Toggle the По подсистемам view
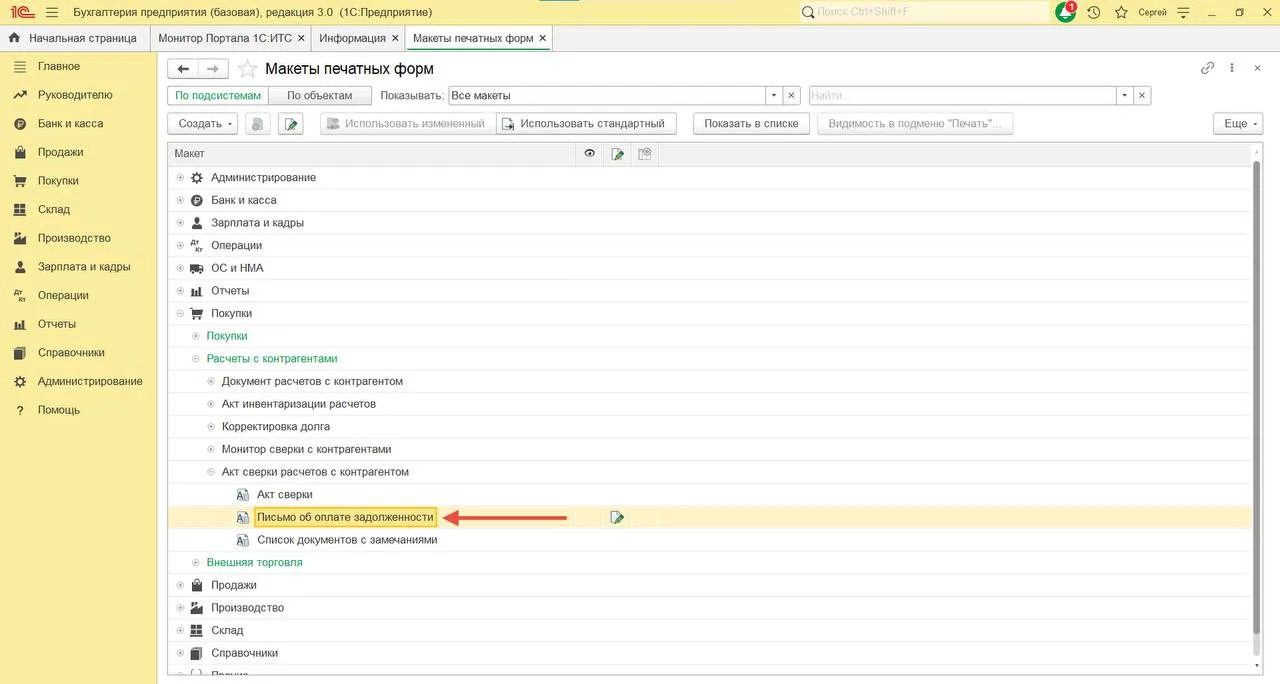 218,96
